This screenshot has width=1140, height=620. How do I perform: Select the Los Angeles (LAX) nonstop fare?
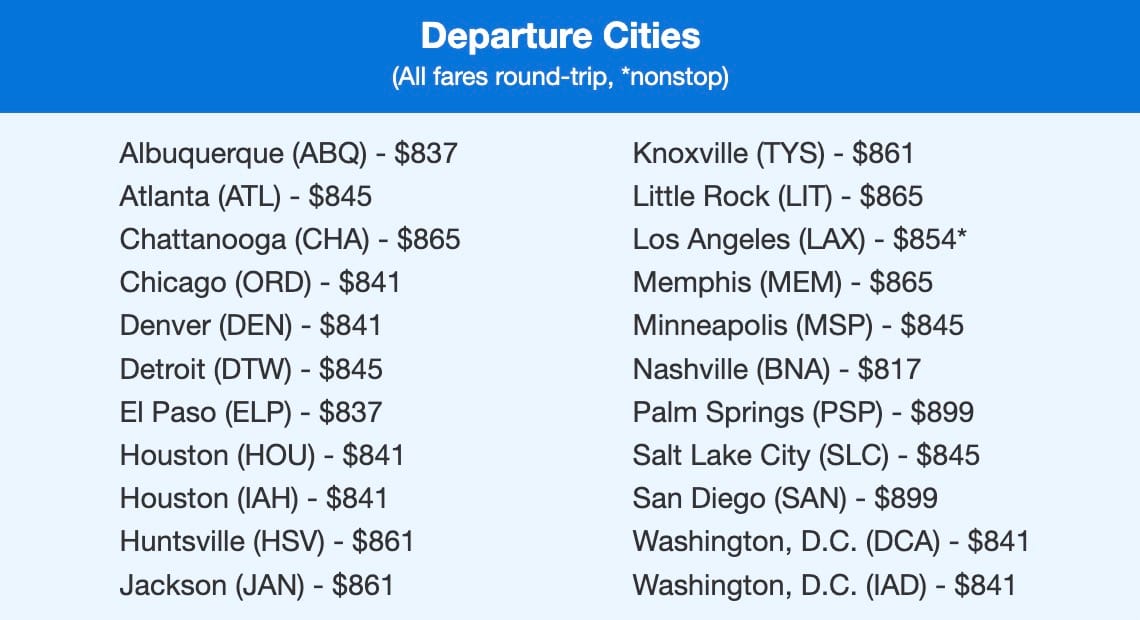pos(800,240)
